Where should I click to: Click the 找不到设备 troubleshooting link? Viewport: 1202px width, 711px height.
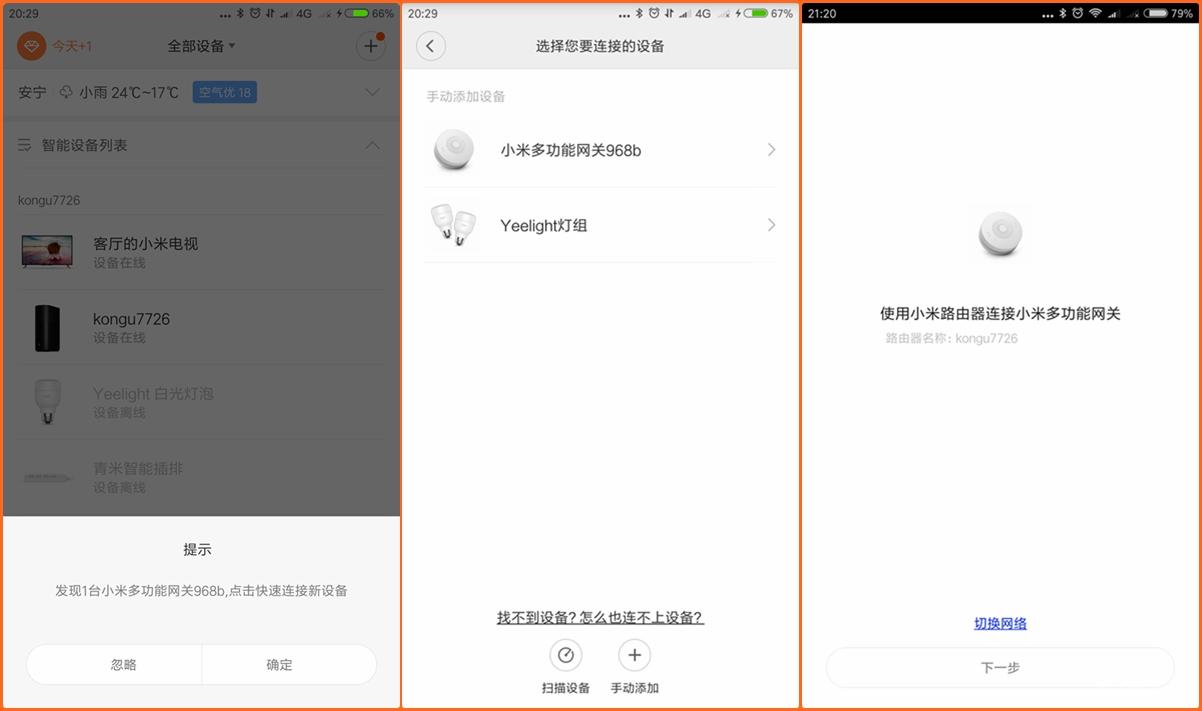tap(600, 617)
